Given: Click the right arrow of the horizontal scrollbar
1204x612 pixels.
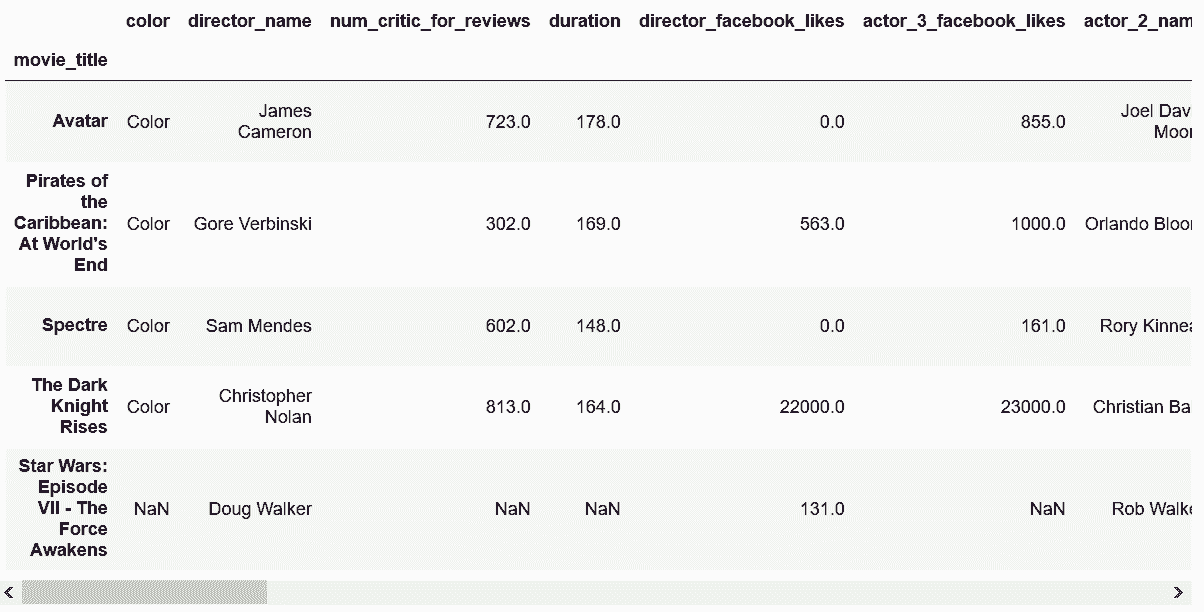Looking at the screenshot, I should [1179, 592].
